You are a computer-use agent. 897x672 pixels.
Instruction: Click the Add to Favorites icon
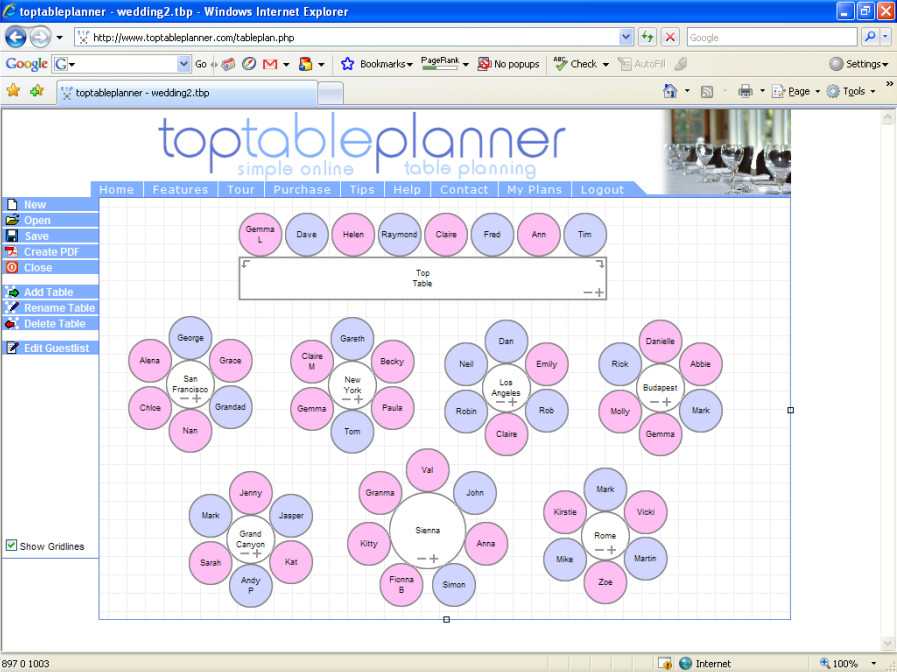click(x=37, y=90)
